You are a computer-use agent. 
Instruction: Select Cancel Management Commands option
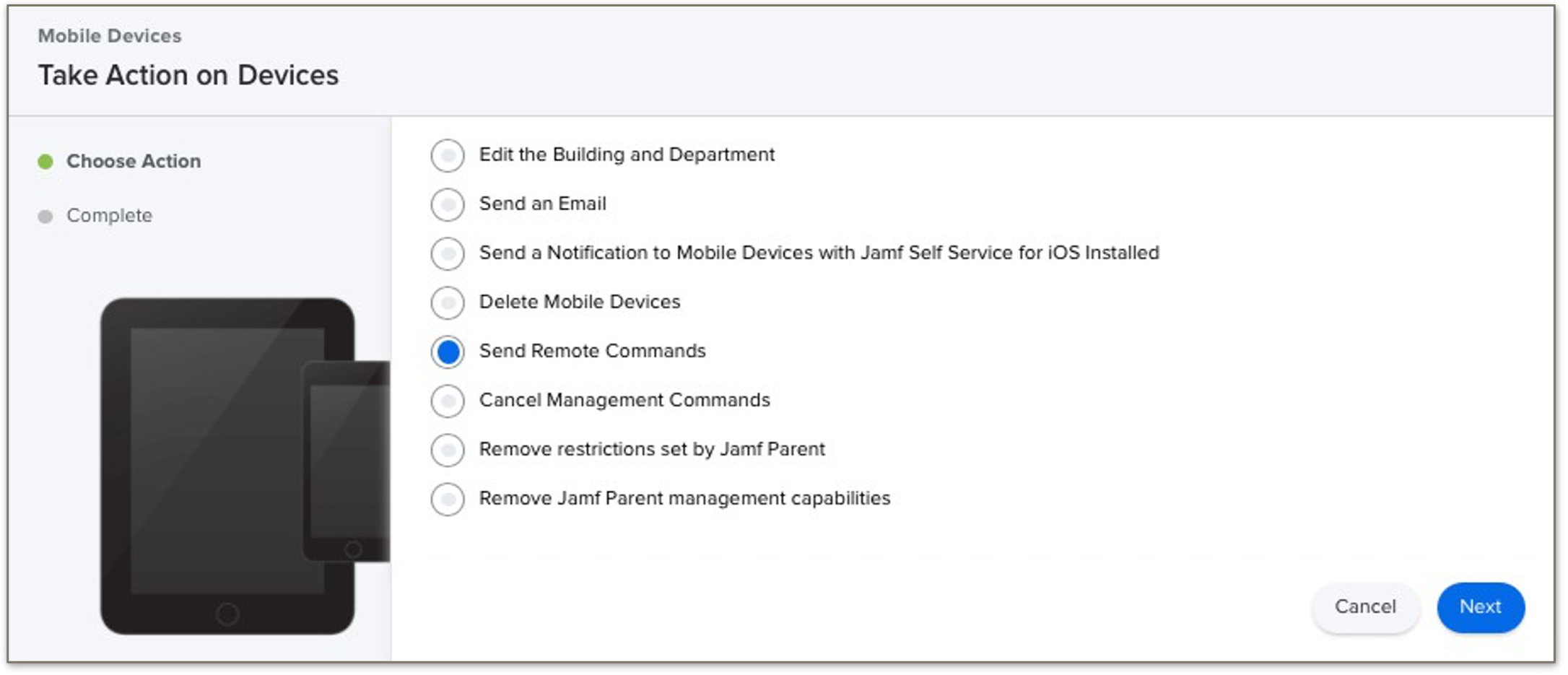coord(448,401)
